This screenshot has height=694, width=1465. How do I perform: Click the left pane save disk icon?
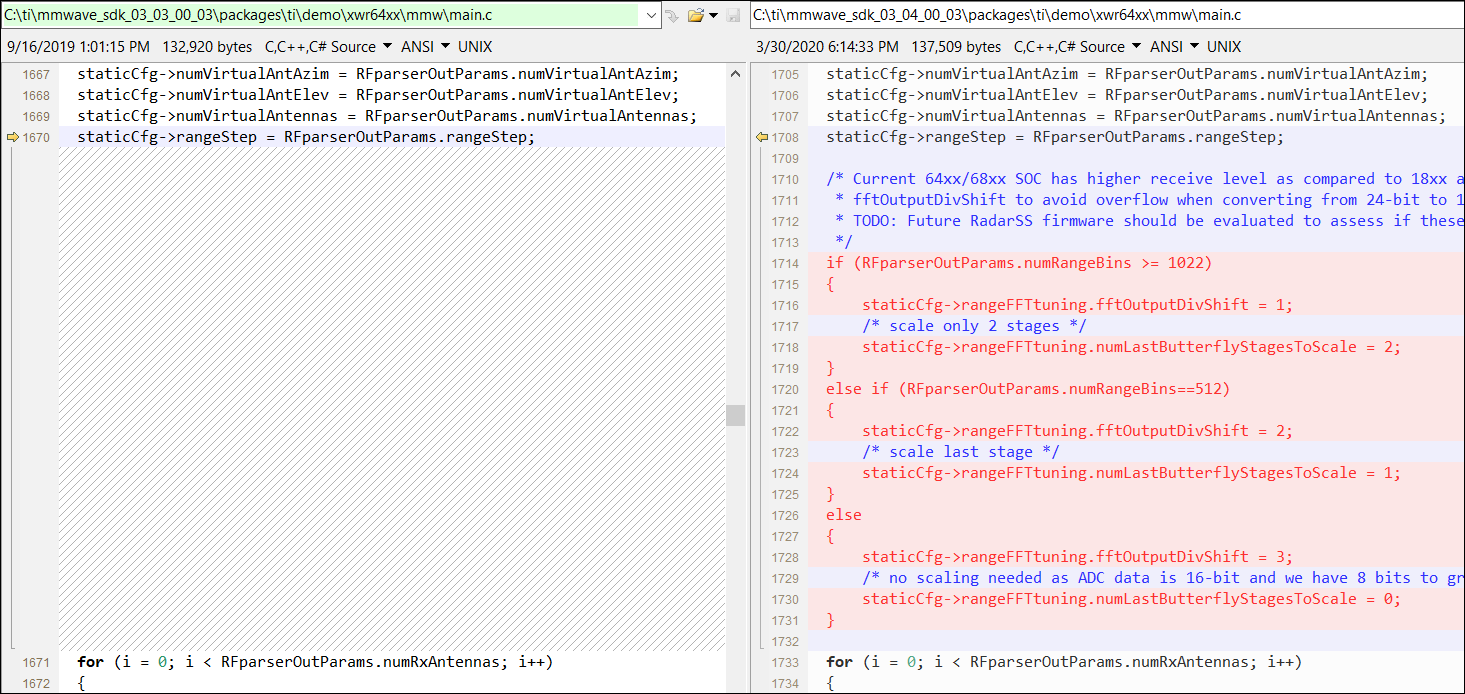[x=734, y=15]
